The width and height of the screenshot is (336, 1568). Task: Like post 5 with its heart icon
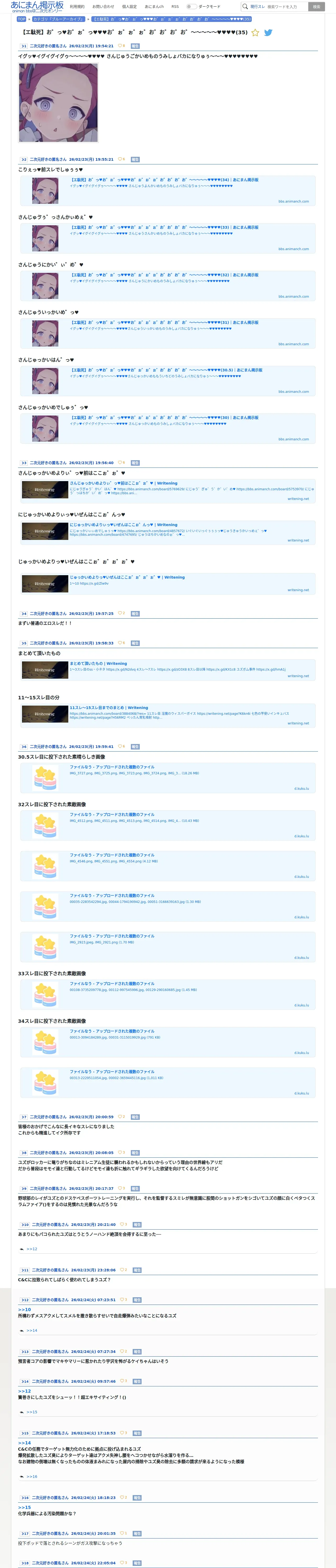click(x=120, y=643)
